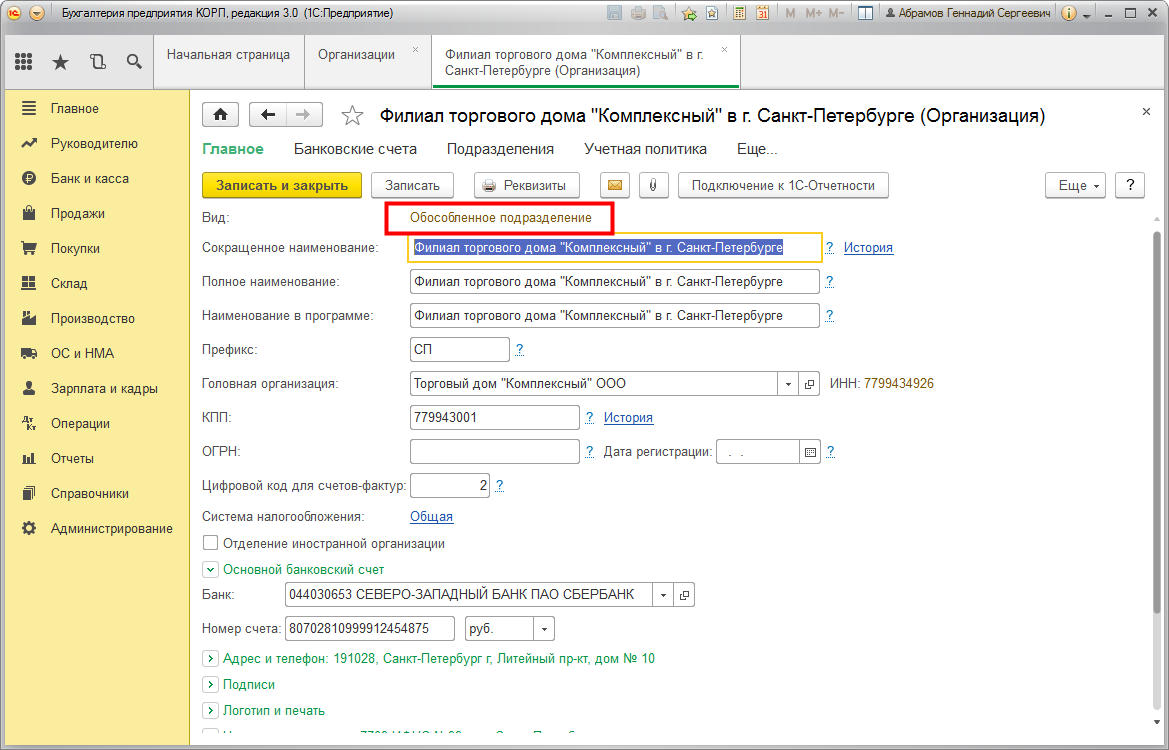1169x750 pixels.
Task: Collapse the Основной банковский счет section
Action: (209, 570)
